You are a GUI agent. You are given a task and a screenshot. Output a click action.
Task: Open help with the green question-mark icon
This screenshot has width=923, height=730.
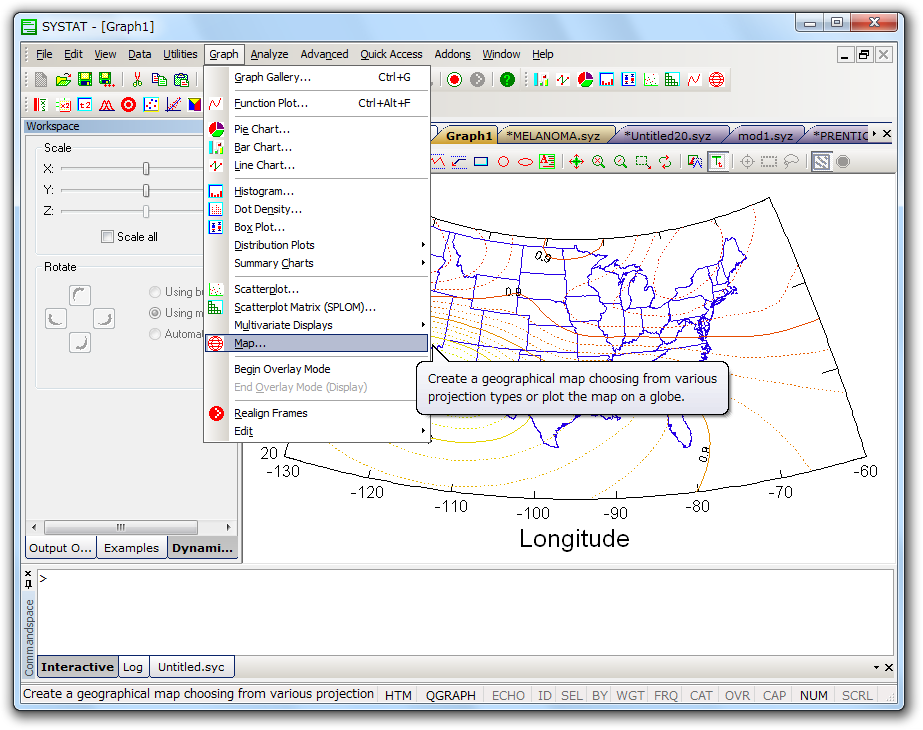tap(507, 79)
